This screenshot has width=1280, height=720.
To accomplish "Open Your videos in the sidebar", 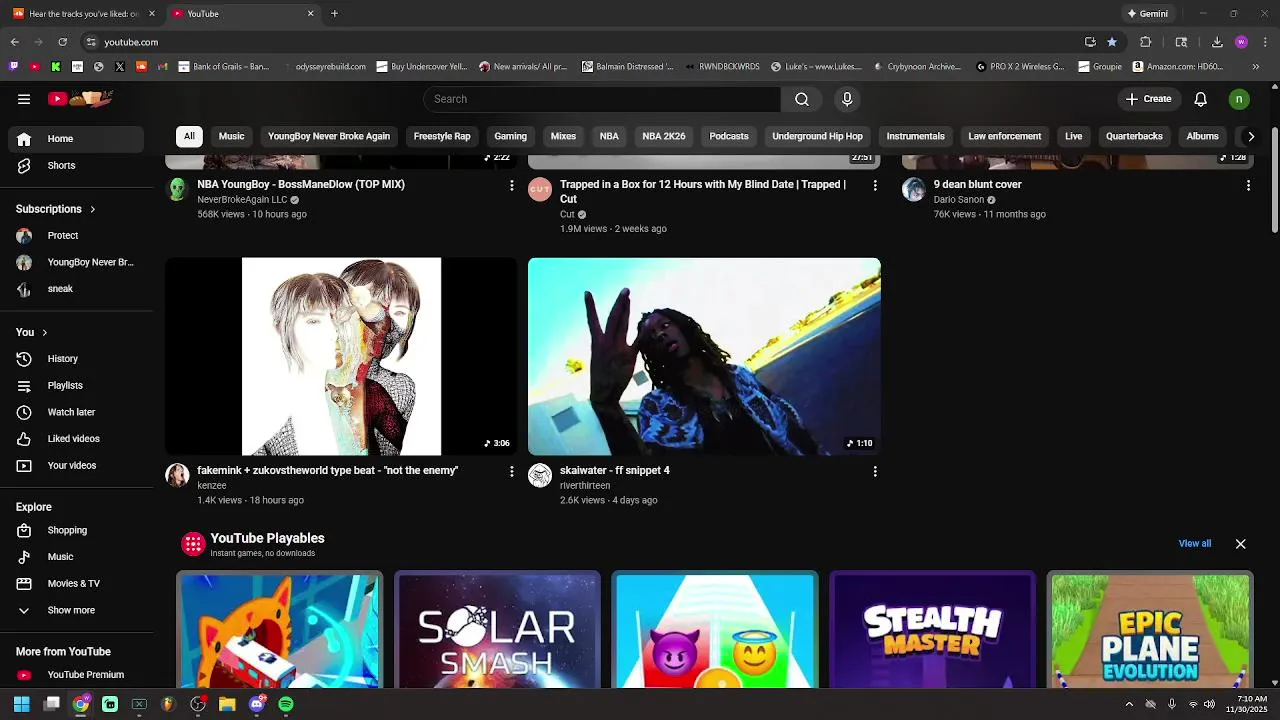I will 77,465.
